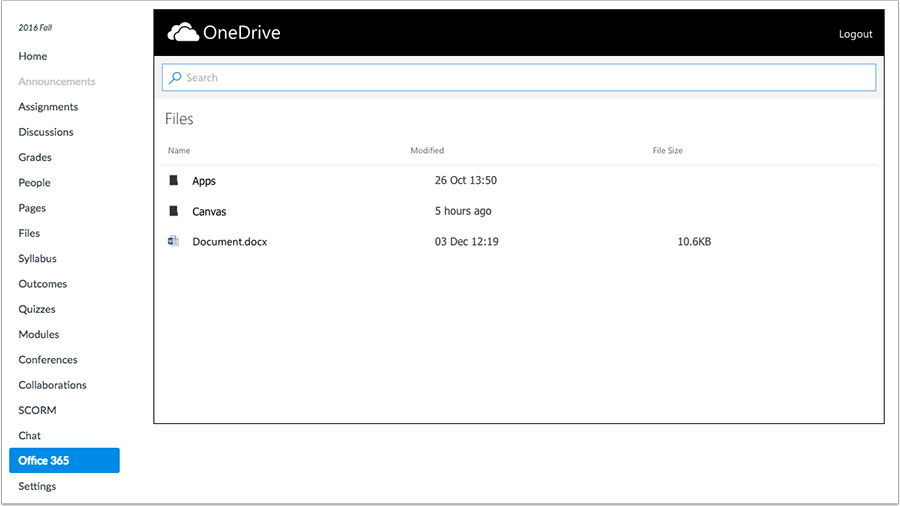Sort files by Name column
Screen dimensions: 900x506
pos(179,151)
